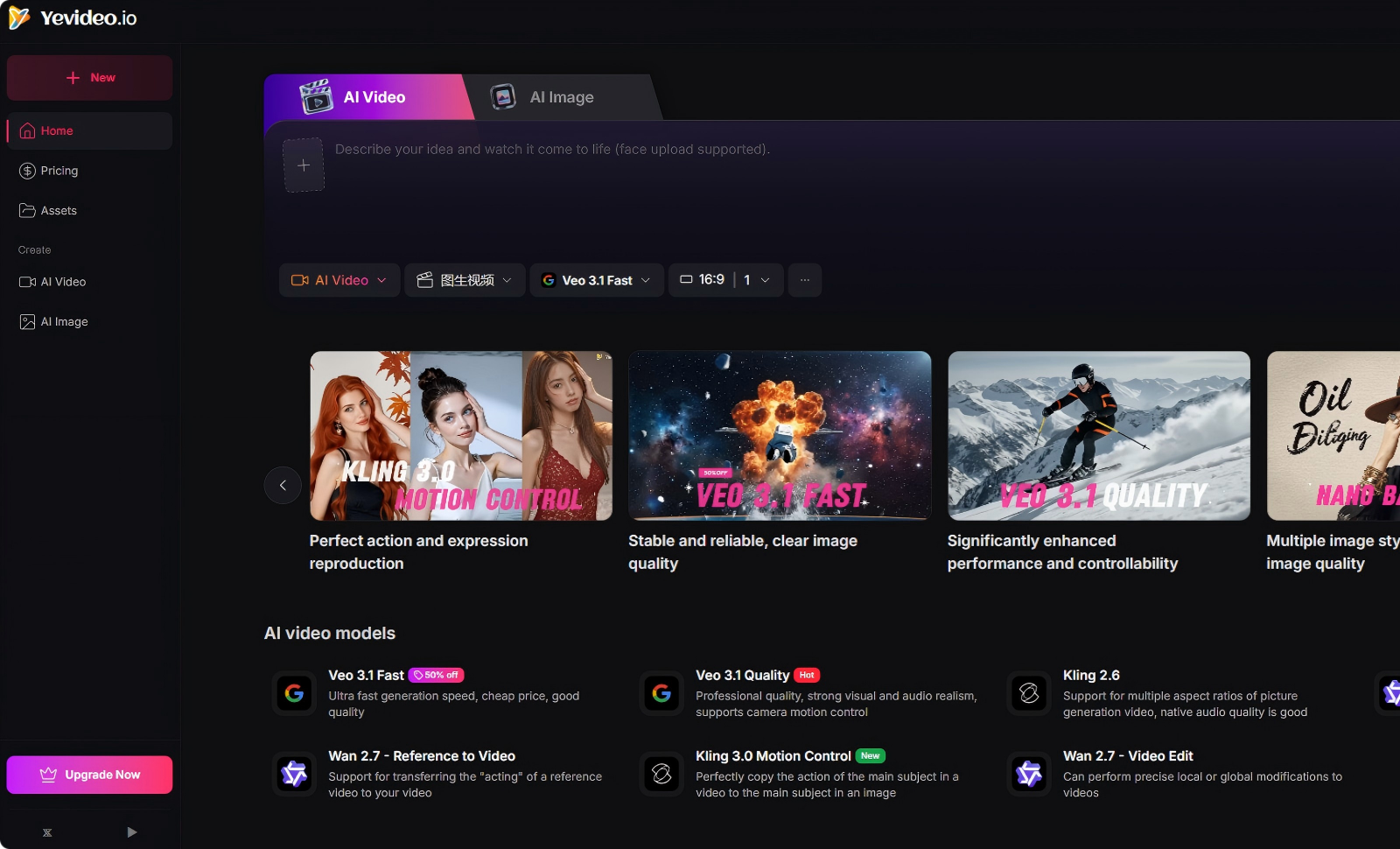Click the partially visible model icon at right edge
The height and width of the screenshot is (849, 1400).
point(1389,693)
